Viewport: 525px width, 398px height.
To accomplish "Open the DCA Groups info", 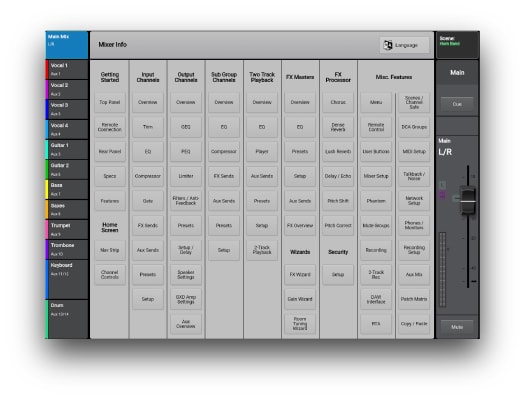I will pos(414,127).
